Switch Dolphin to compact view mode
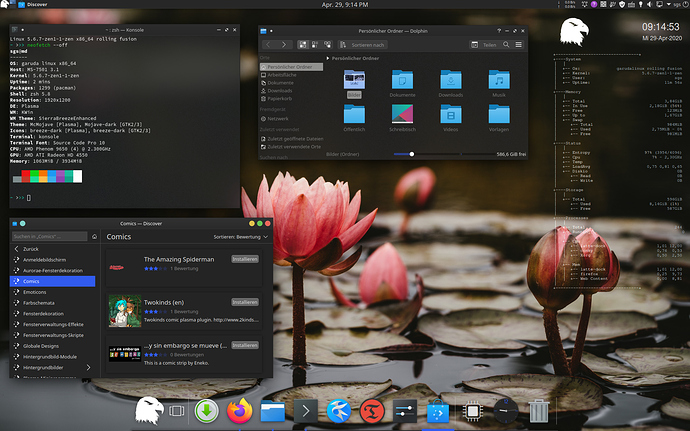690x431 pixels. pyautogui.click(x=315, y=44)
